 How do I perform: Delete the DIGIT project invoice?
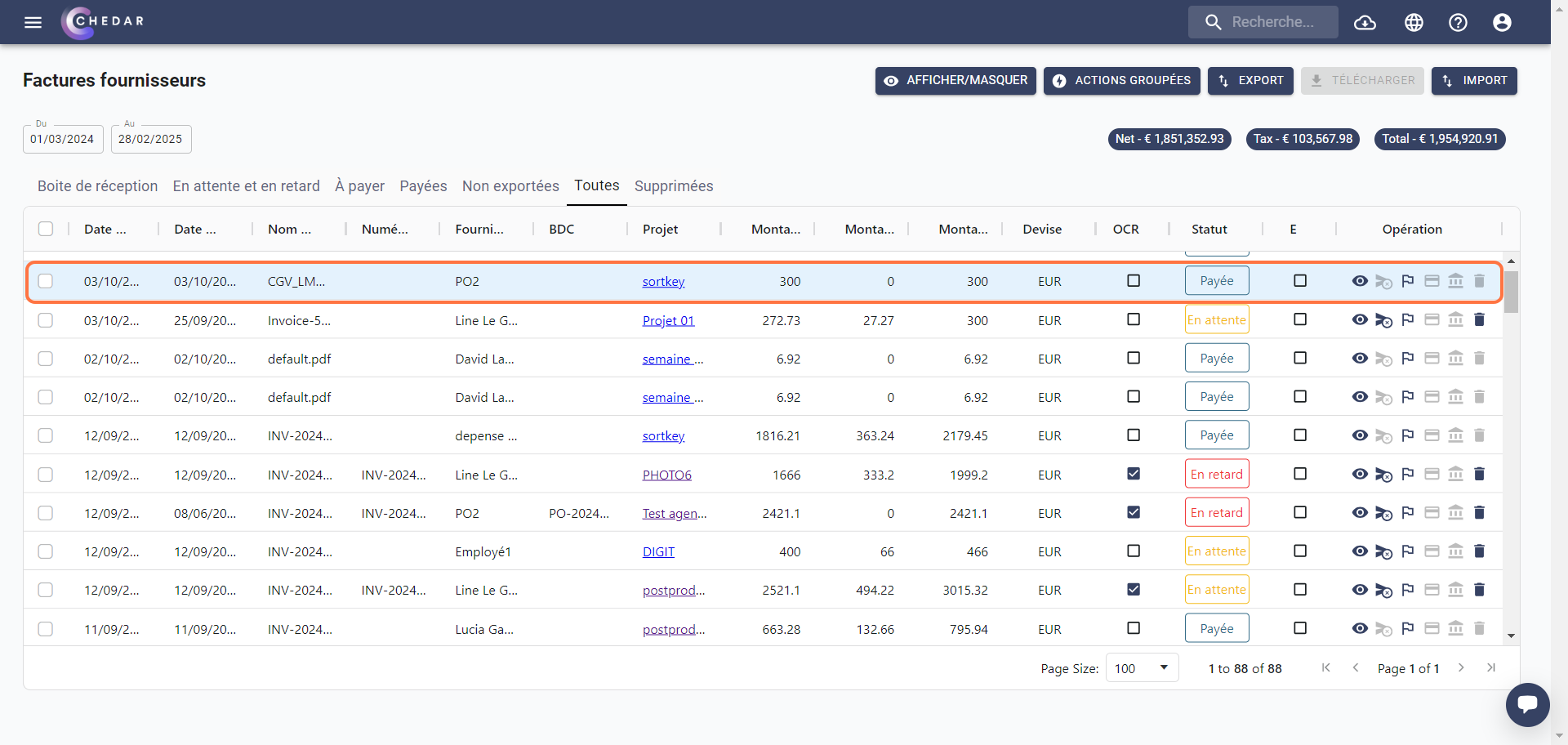[1479, 551]
